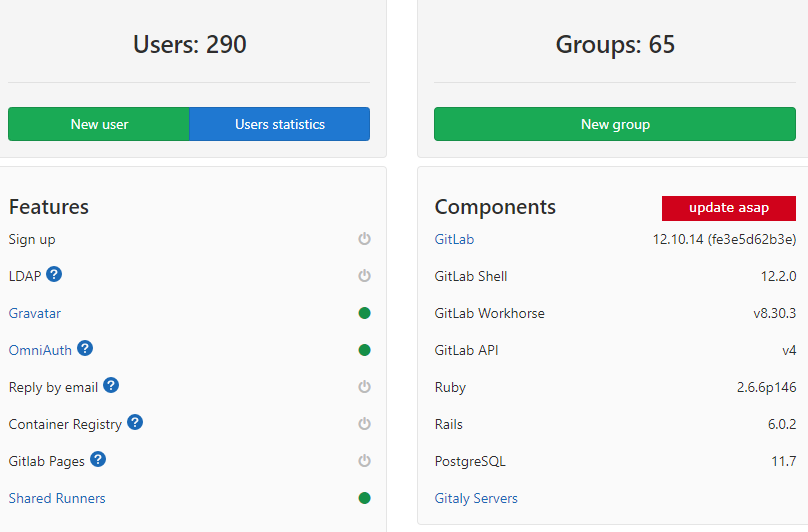
Task: Click GitLab version 12.10.14 (fe3e5d62b3e)
Action: tap(725, 239)
